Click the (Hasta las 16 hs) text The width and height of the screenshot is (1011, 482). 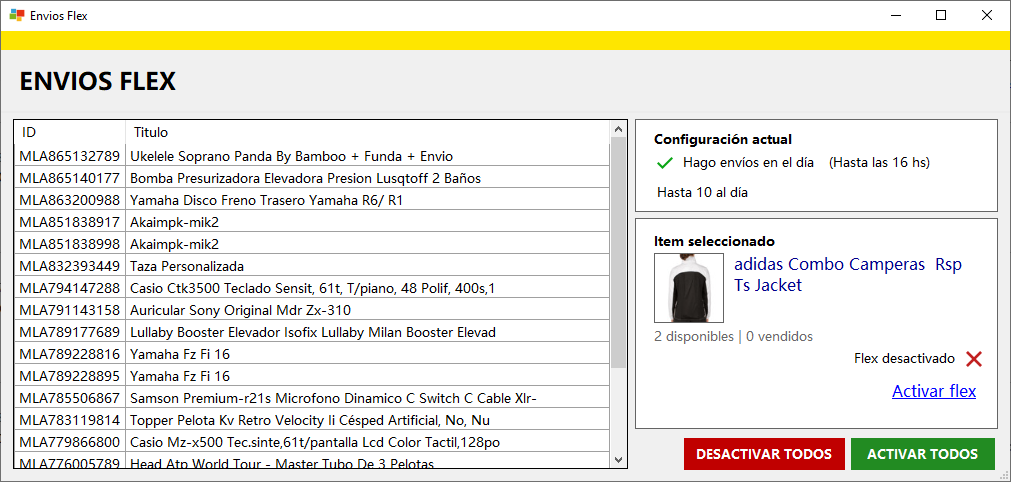point(879,162)
